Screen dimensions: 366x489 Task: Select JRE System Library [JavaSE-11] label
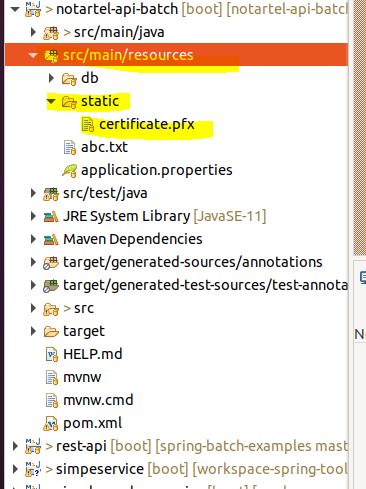[165, 216]
